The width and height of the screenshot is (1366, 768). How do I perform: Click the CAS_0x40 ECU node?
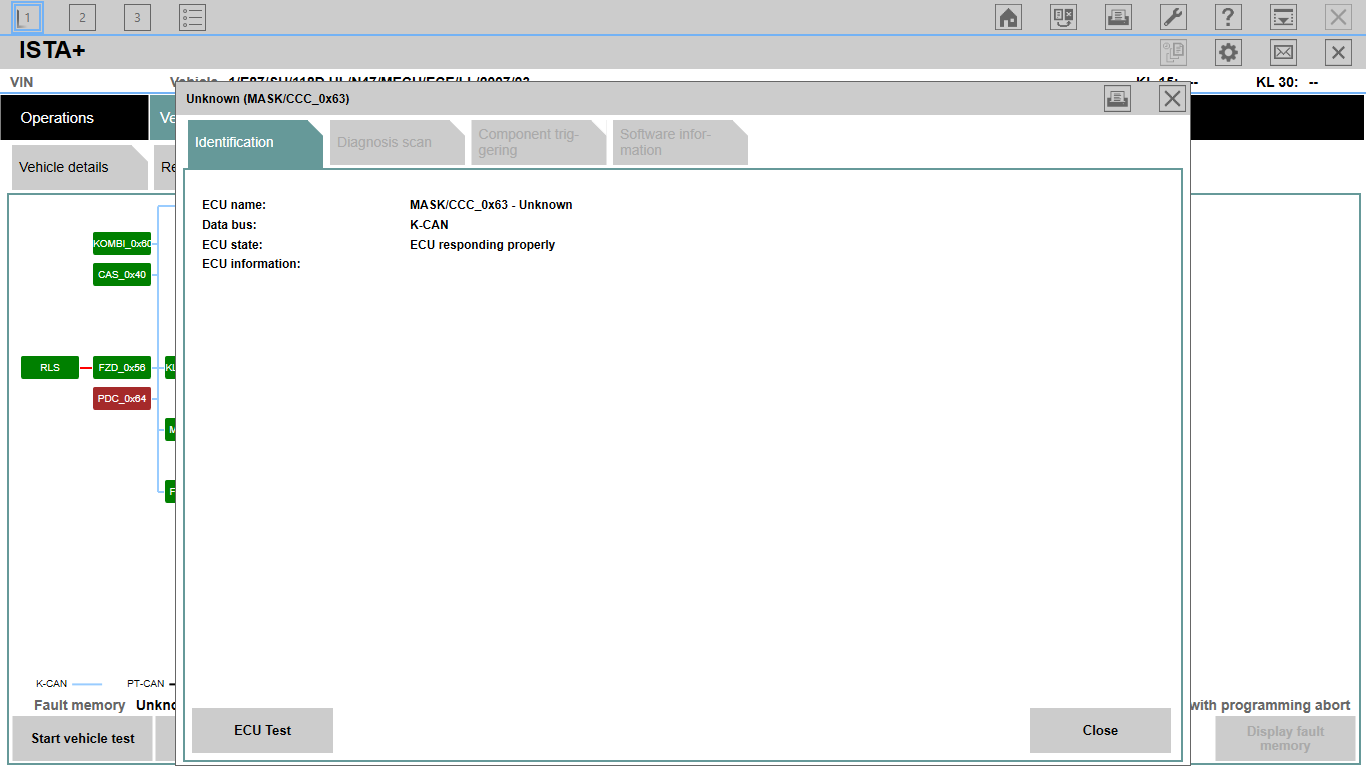[122, 274]
